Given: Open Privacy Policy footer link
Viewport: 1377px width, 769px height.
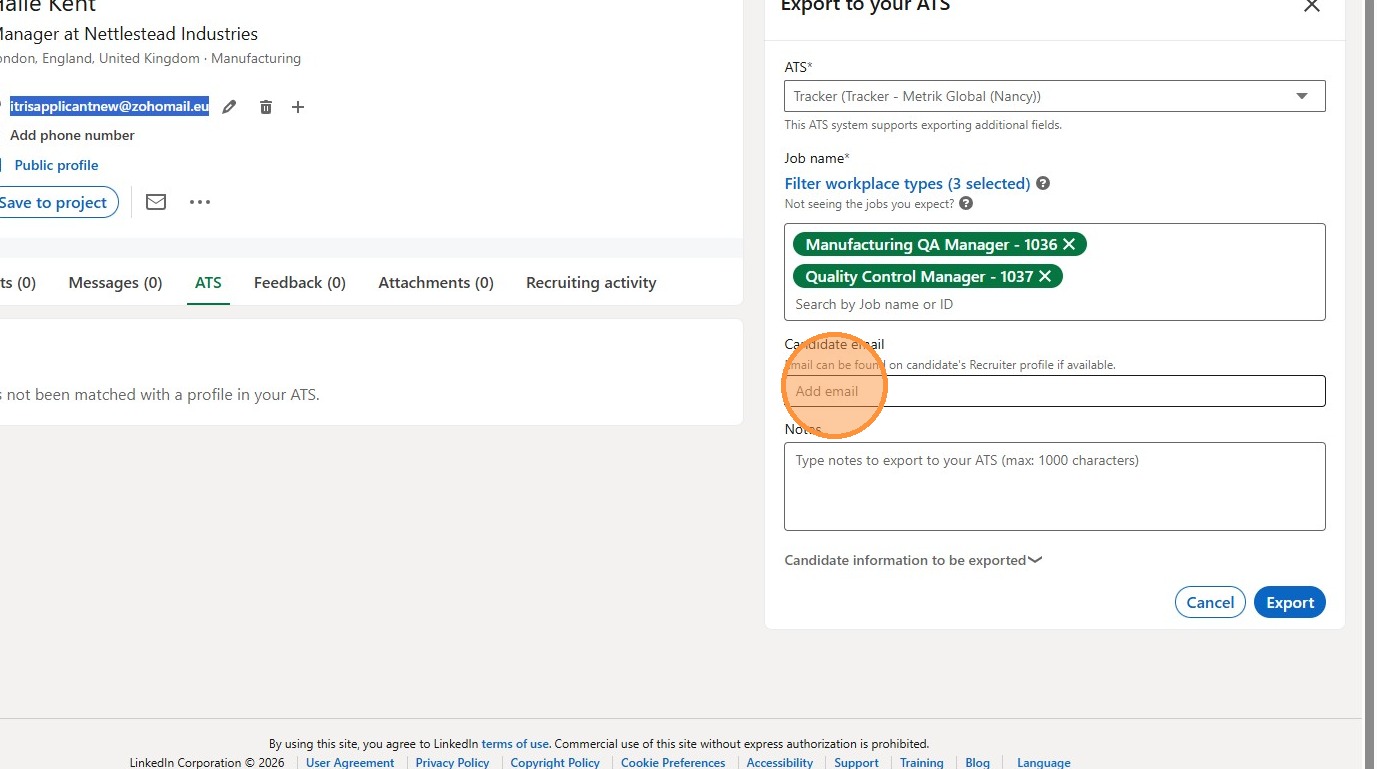Looking at the screenshot, I should [x=452, y=763].
